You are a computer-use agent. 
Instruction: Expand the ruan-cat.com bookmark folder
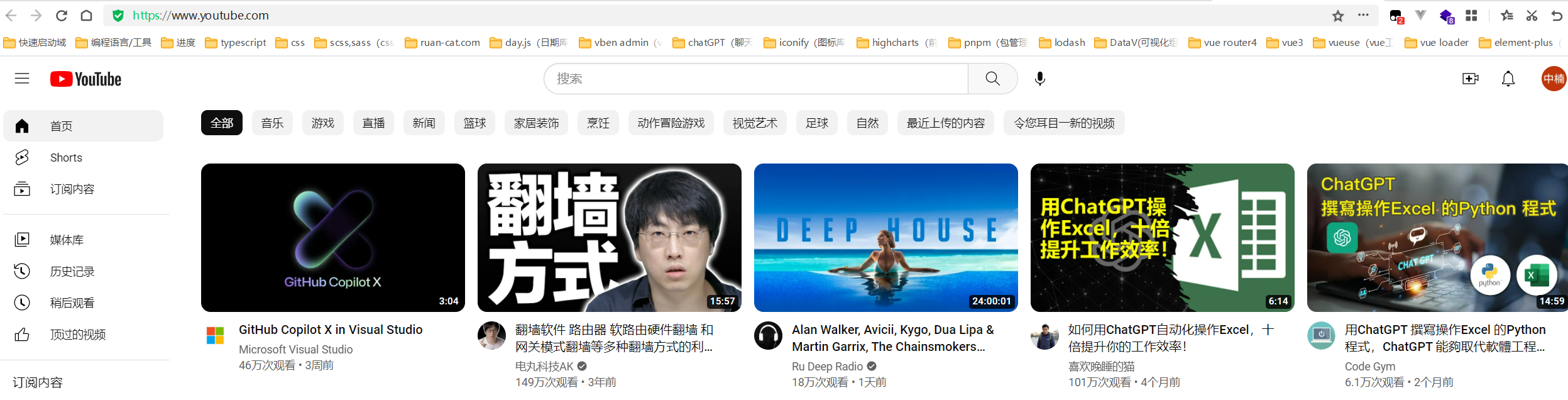tap(442, 43)
